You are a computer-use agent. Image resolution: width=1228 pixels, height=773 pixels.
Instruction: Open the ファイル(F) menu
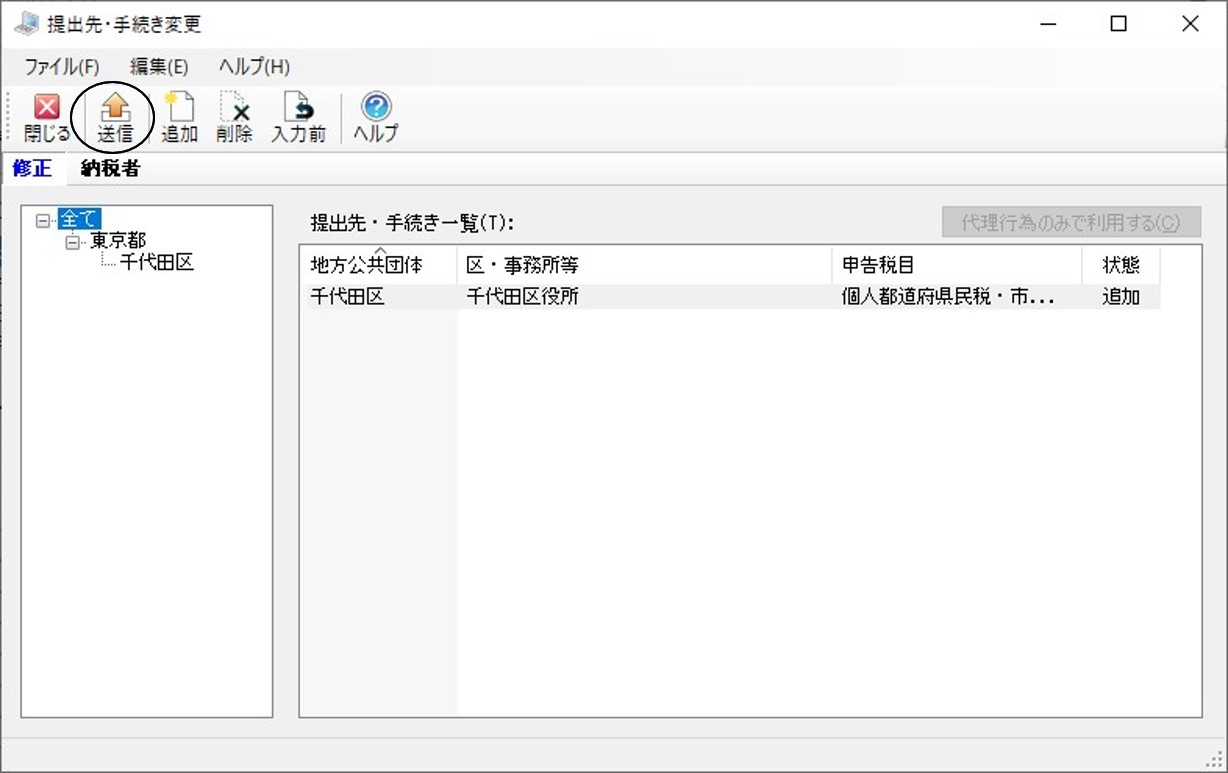pyautogui.click(x=62, y=67)
